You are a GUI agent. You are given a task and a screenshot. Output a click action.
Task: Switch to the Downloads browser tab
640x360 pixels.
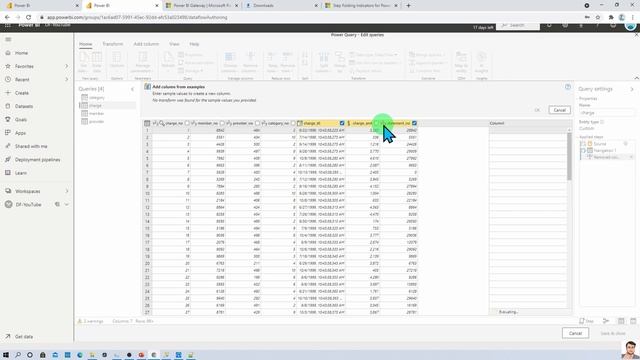[281, 6]
